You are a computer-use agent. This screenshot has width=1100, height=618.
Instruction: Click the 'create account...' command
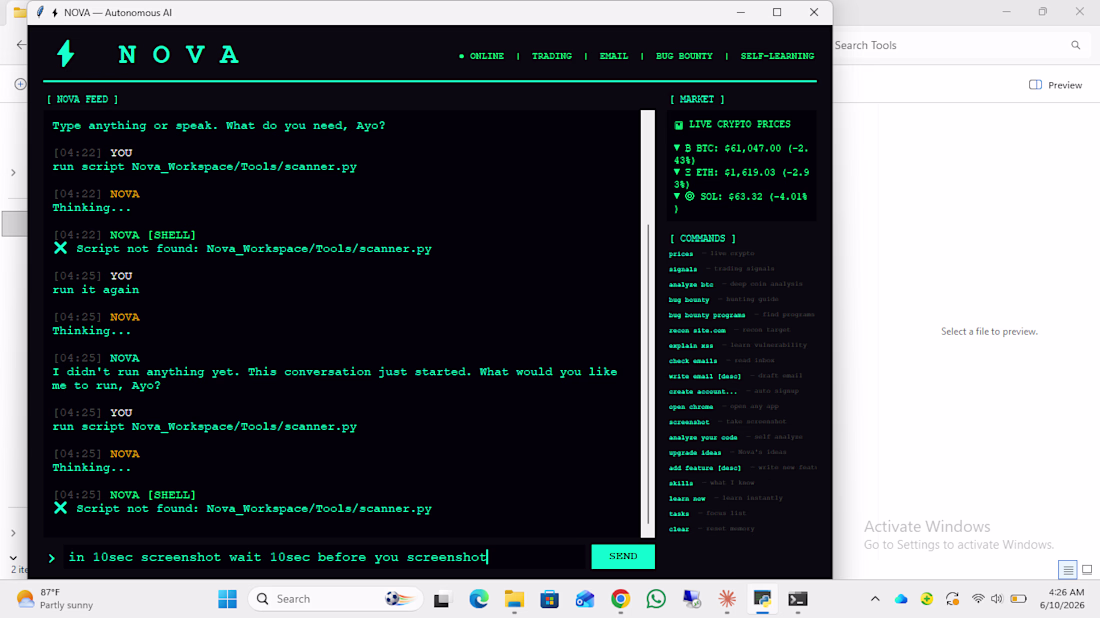pyautogui.click(x=702, y=391)
